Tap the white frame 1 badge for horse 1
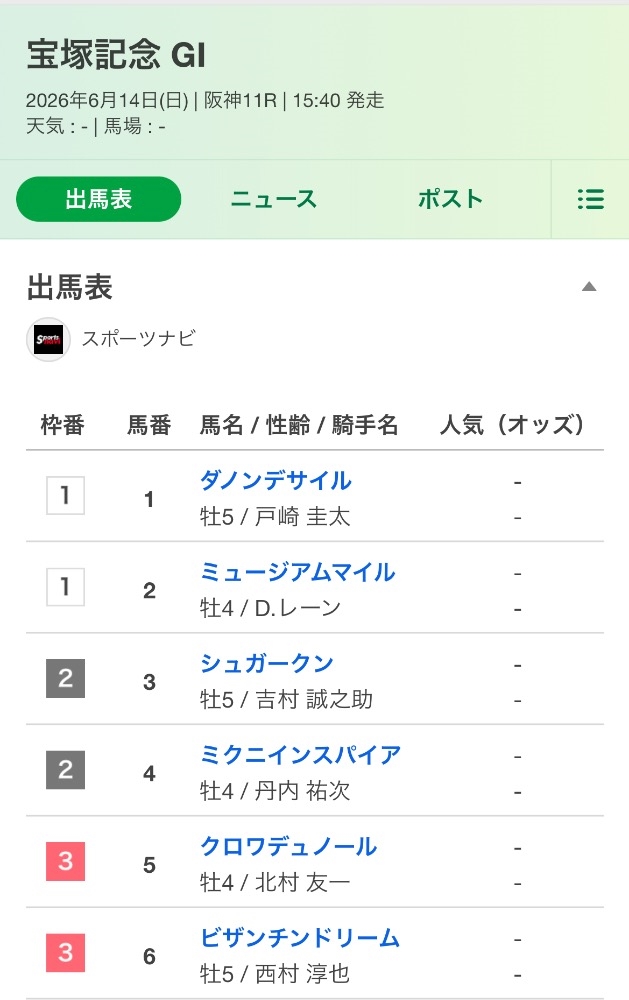 coord(65,496)
